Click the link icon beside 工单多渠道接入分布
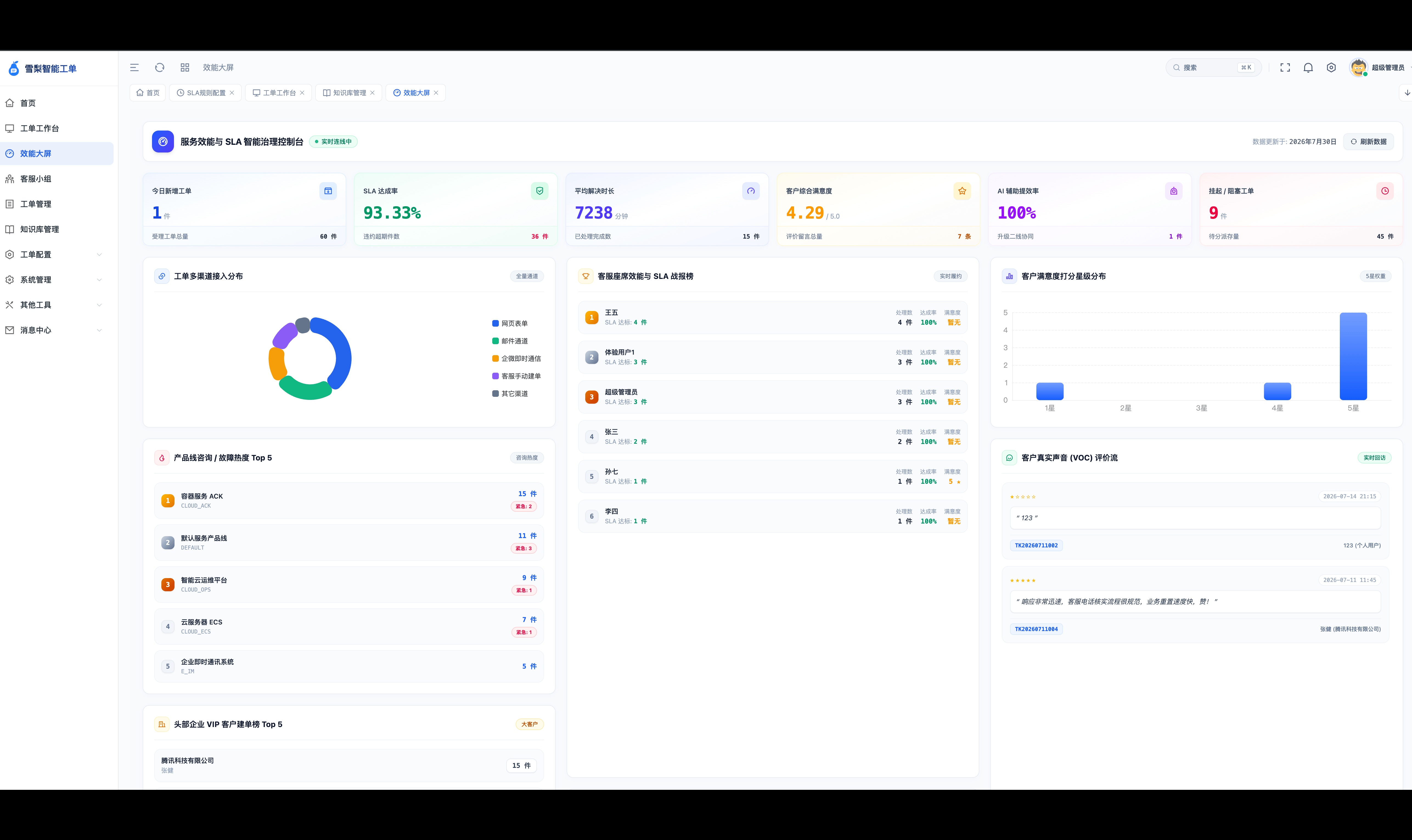Image resolution: width=1412 pixels, height=840 pixels. point(162,276)
